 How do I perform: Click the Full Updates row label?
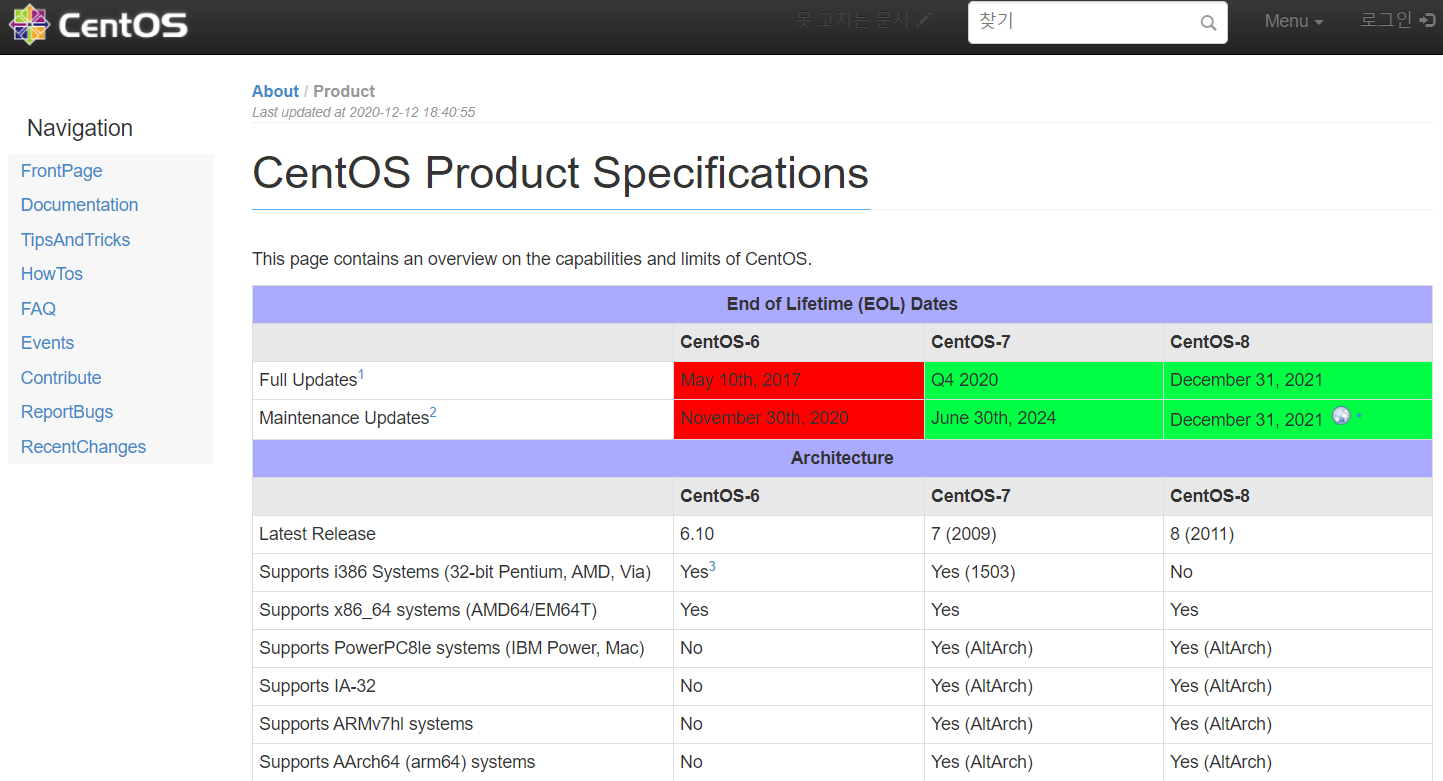tap(308, 380)
